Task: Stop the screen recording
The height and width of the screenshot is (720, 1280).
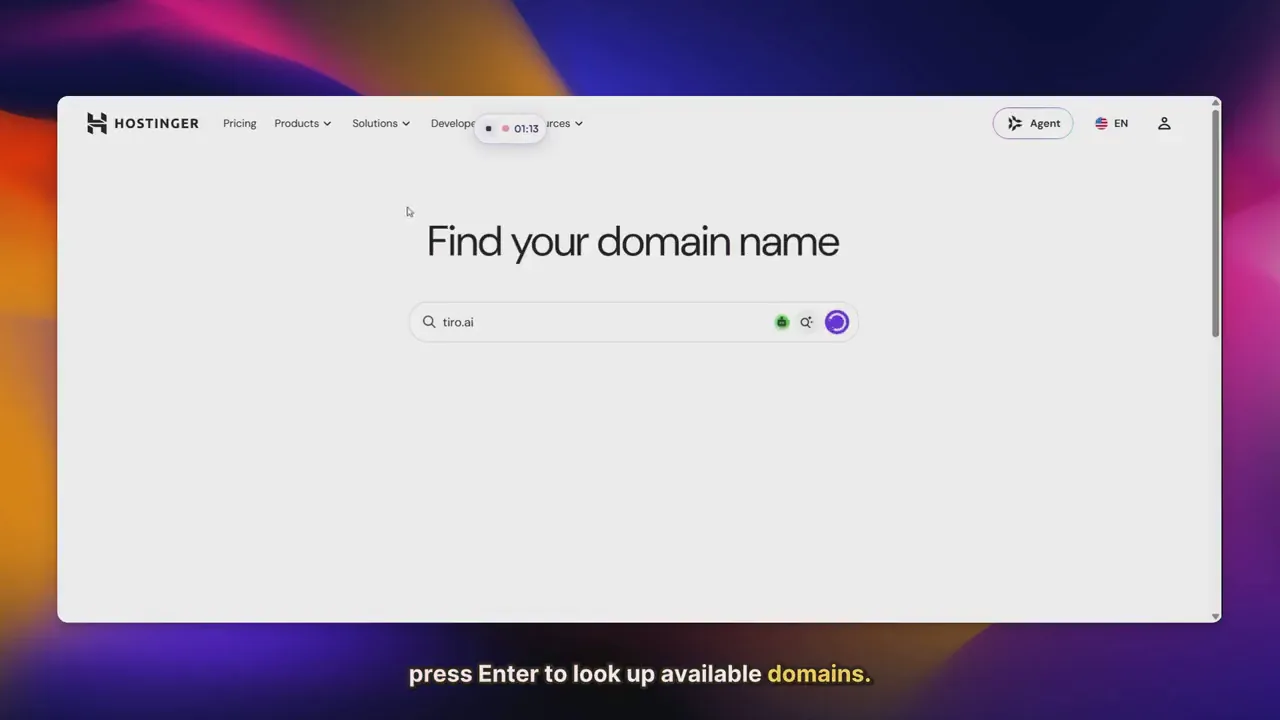Action: pyautogui.click(x=488, y=128)
